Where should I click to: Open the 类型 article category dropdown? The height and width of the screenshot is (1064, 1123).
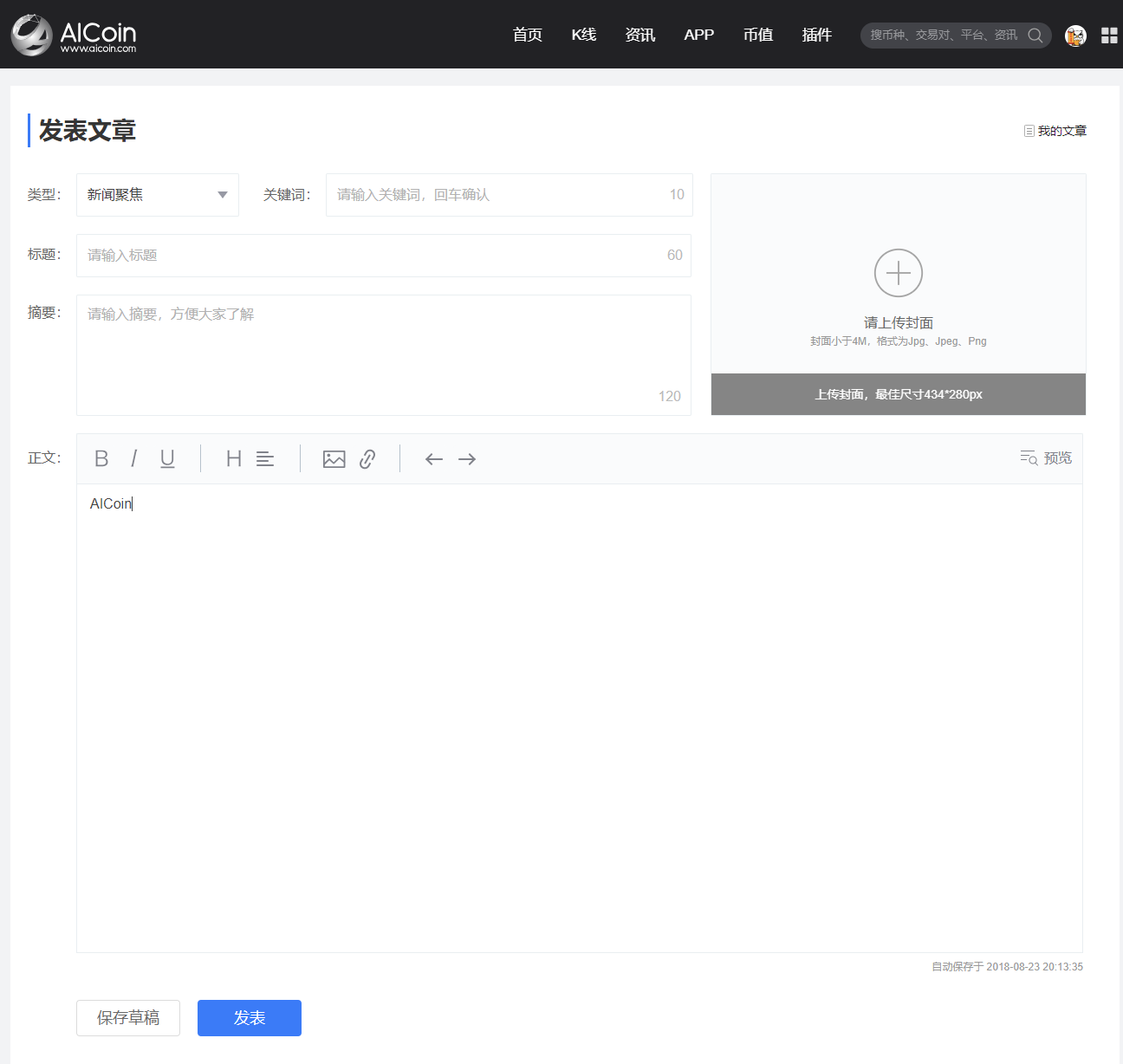(x=157, y=195)
